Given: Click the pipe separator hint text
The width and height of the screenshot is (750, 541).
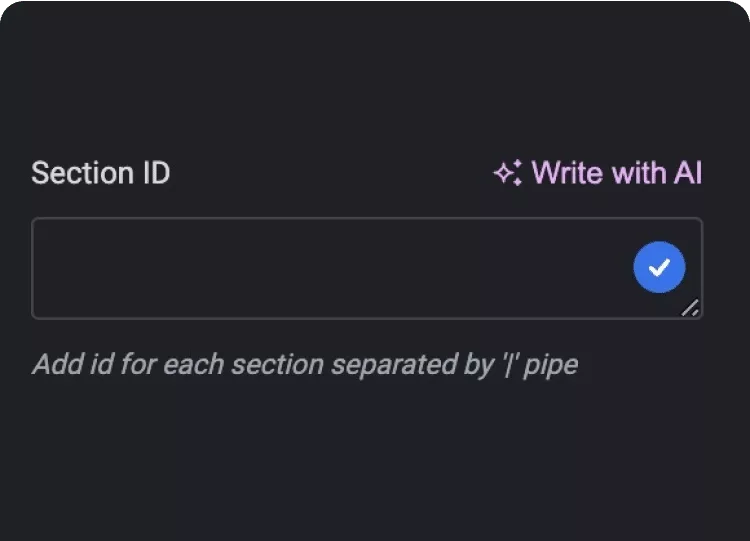Looking at the screenshot, I should tap(305, 365).
